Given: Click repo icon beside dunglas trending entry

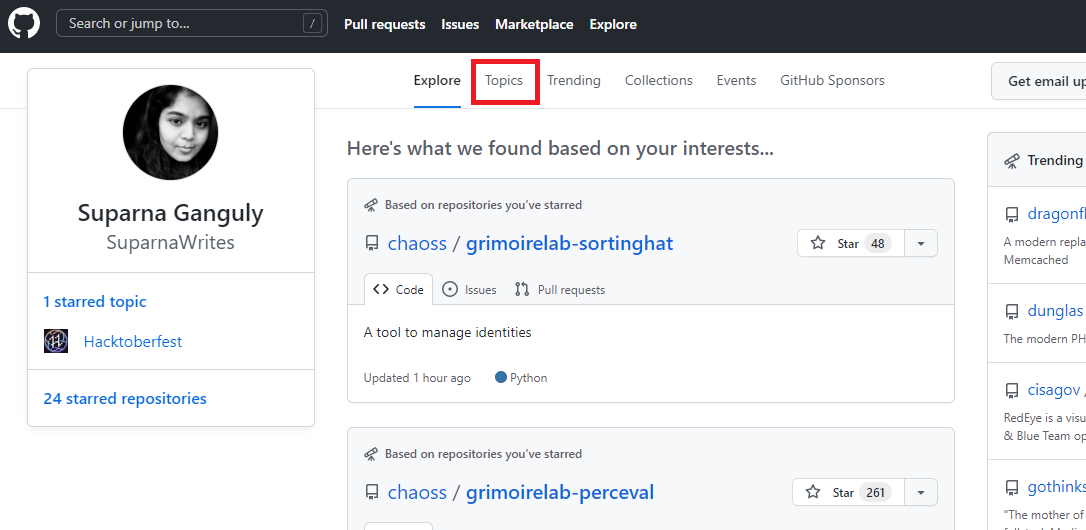Looking at the screenshot, I should (1012, 311).
